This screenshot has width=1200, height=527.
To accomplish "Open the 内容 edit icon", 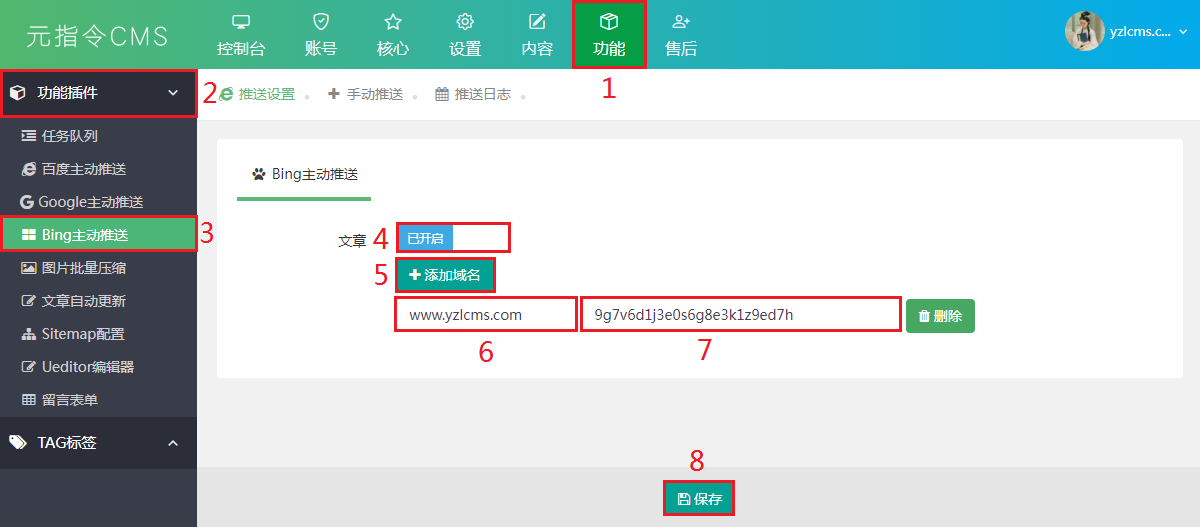I will (x=537, y=22).
